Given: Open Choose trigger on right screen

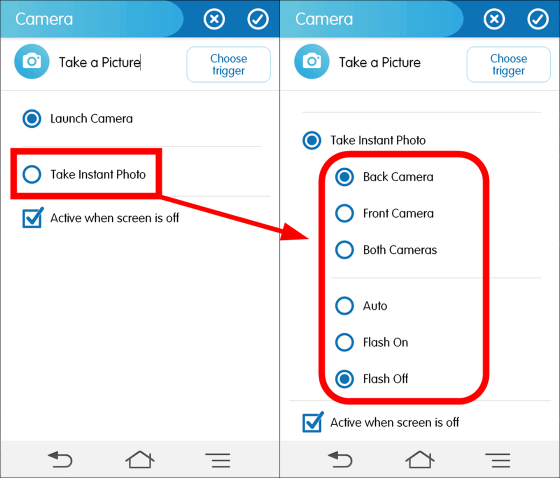Looking at the screenshot, I should pos(509,64).
